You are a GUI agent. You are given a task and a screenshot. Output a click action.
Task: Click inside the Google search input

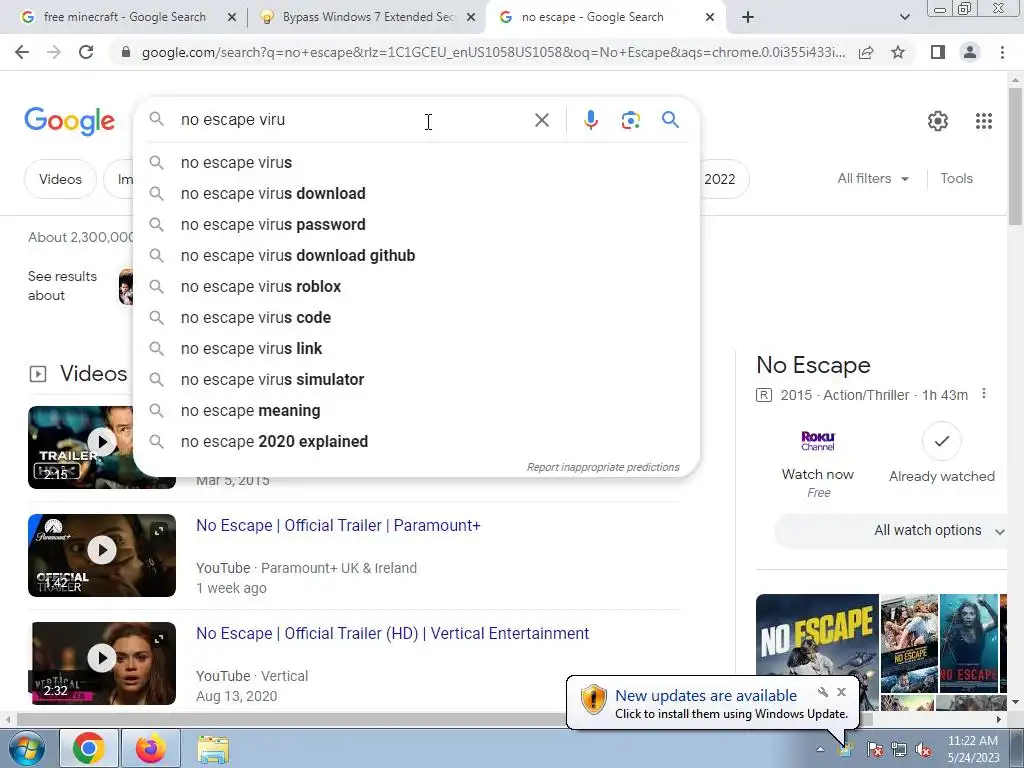coord(353,120)
